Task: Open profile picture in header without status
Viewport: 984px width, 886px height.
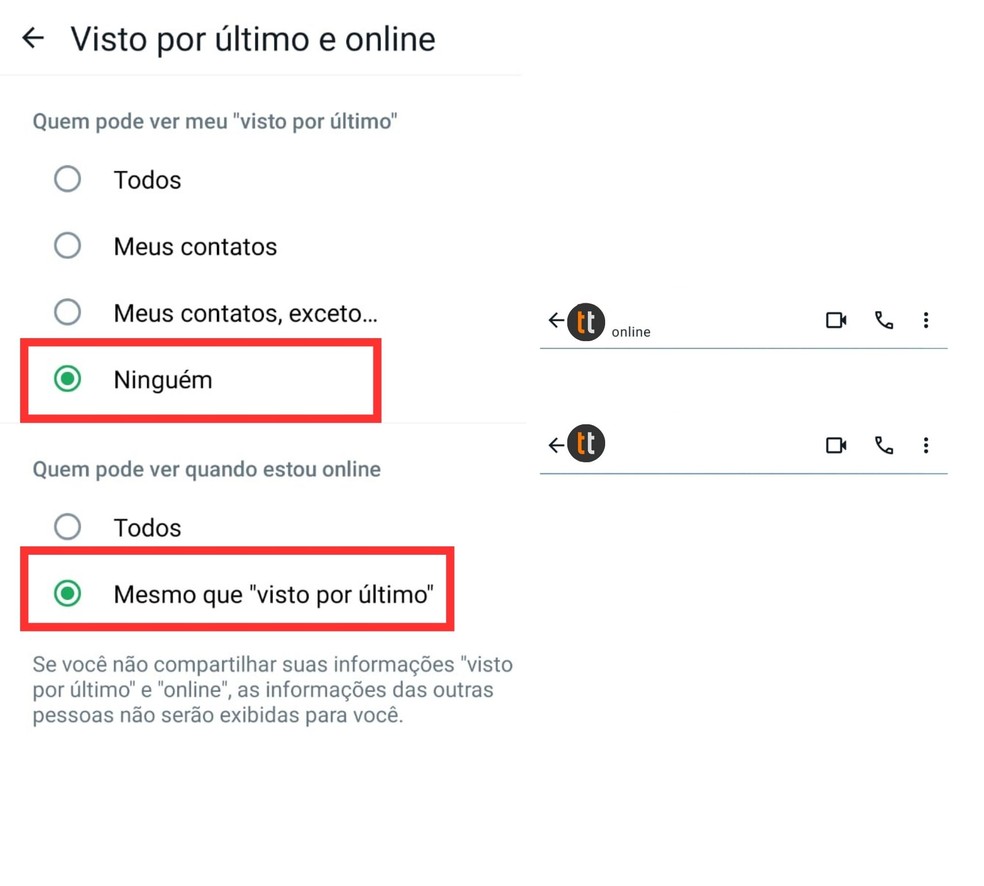Action: click(x=586, y=443)
